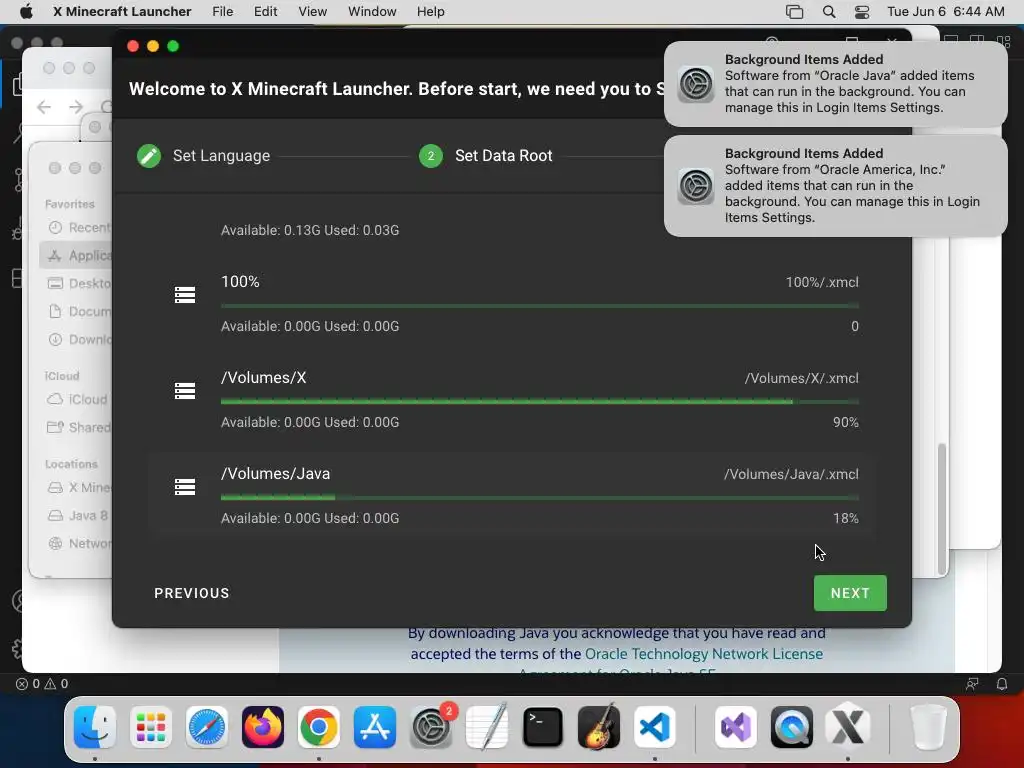Image resolution: width=1024 pixels, height=768 pixels.
Task: Open the View menu
Action: pos(312,12)
